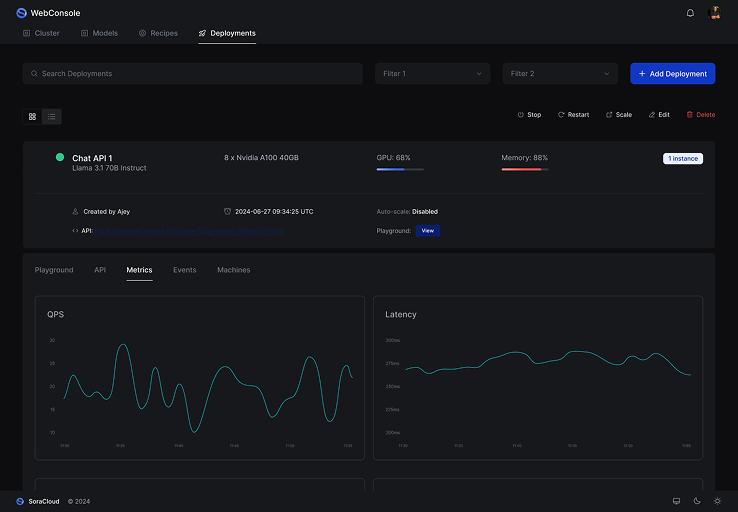
Task: Click the plus icon in Add Deployment
Action: coord(642,73)
